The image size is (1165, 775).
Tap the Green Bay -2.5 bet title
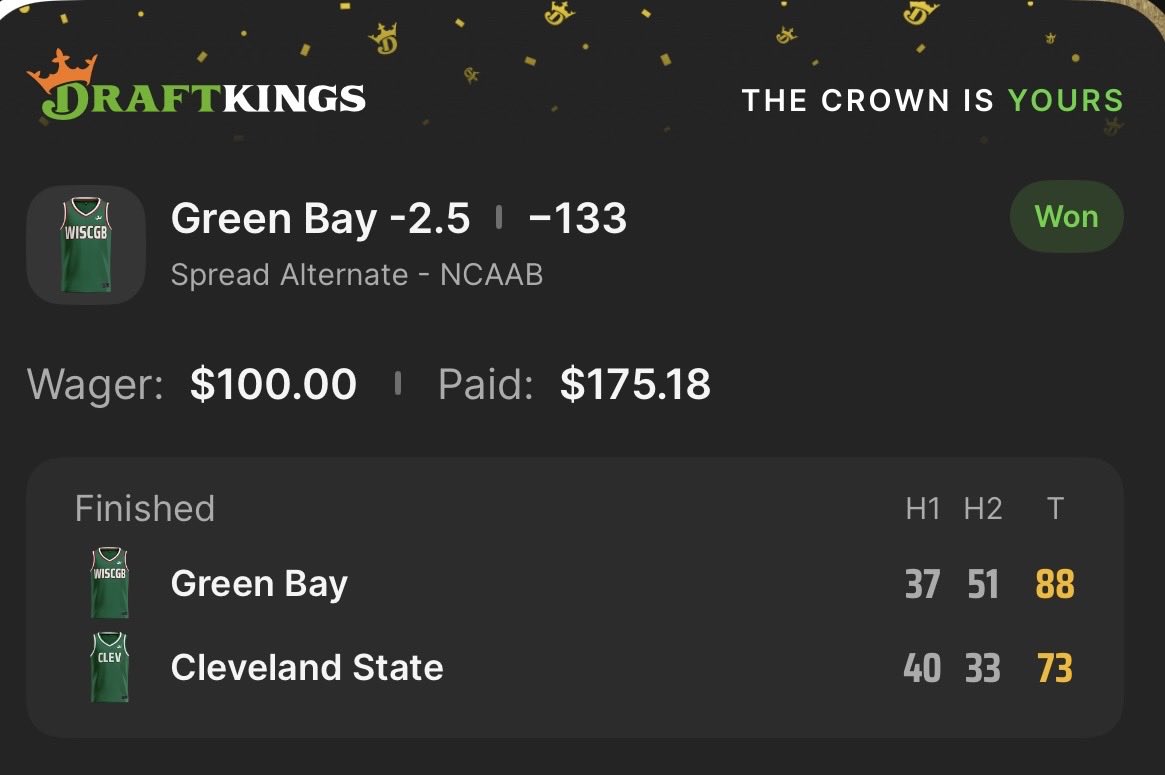[x=320, y=219]
